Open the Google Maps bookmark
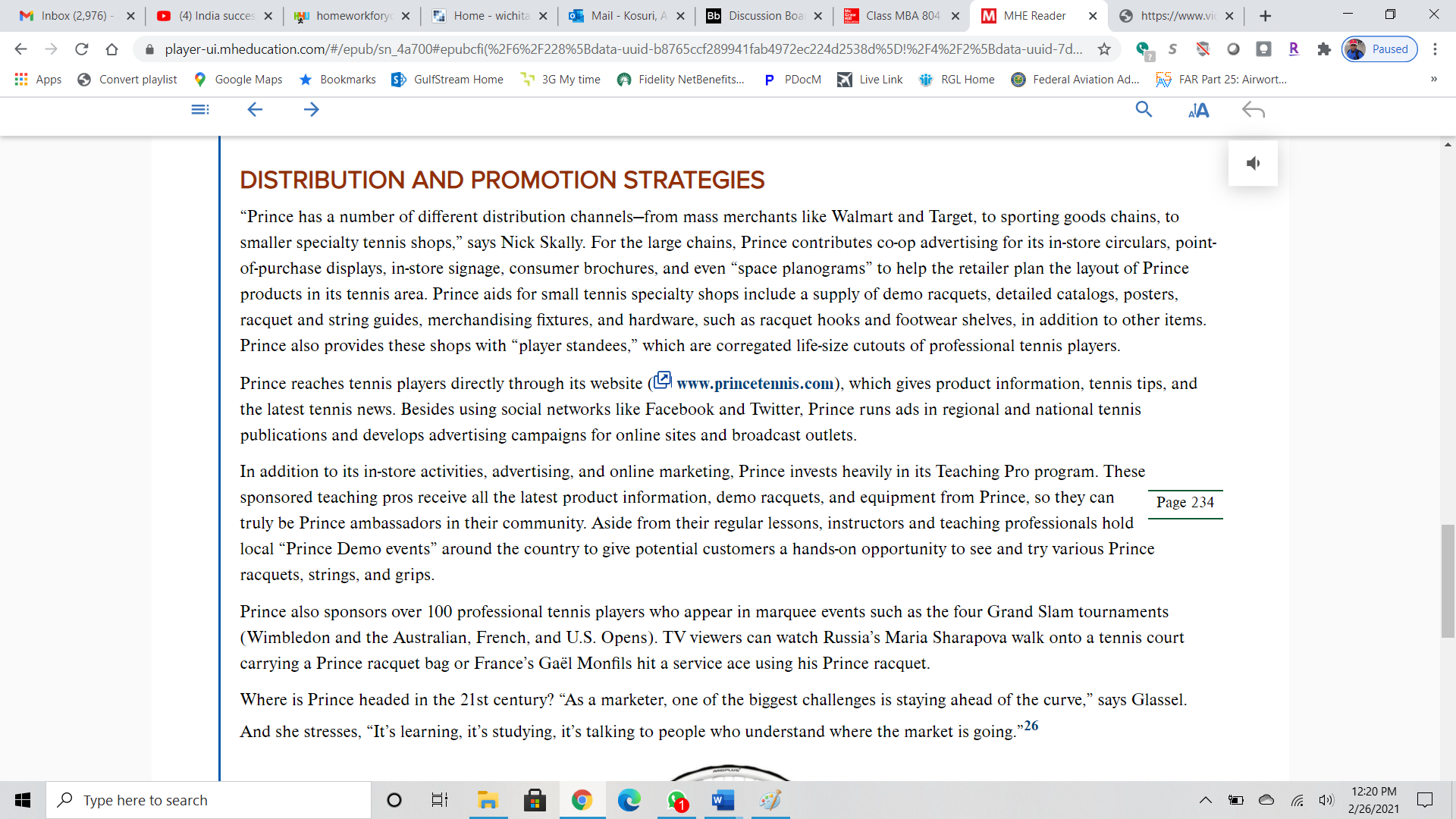 [x=239, y=79]
